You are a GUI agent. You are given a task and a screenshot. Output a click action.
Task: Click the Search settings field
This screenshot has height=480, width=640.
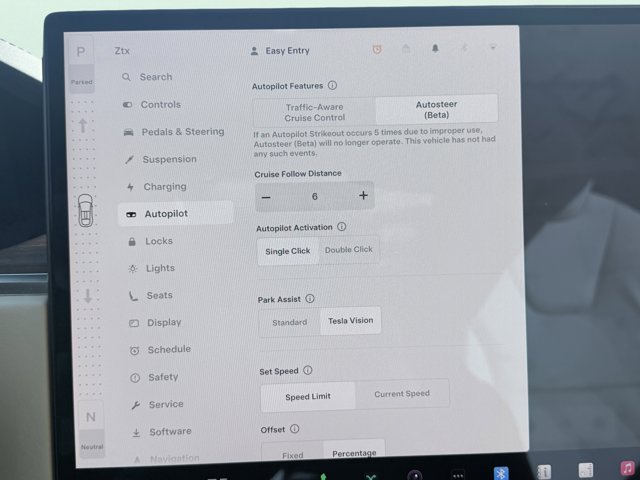click(x=155, y=77)
